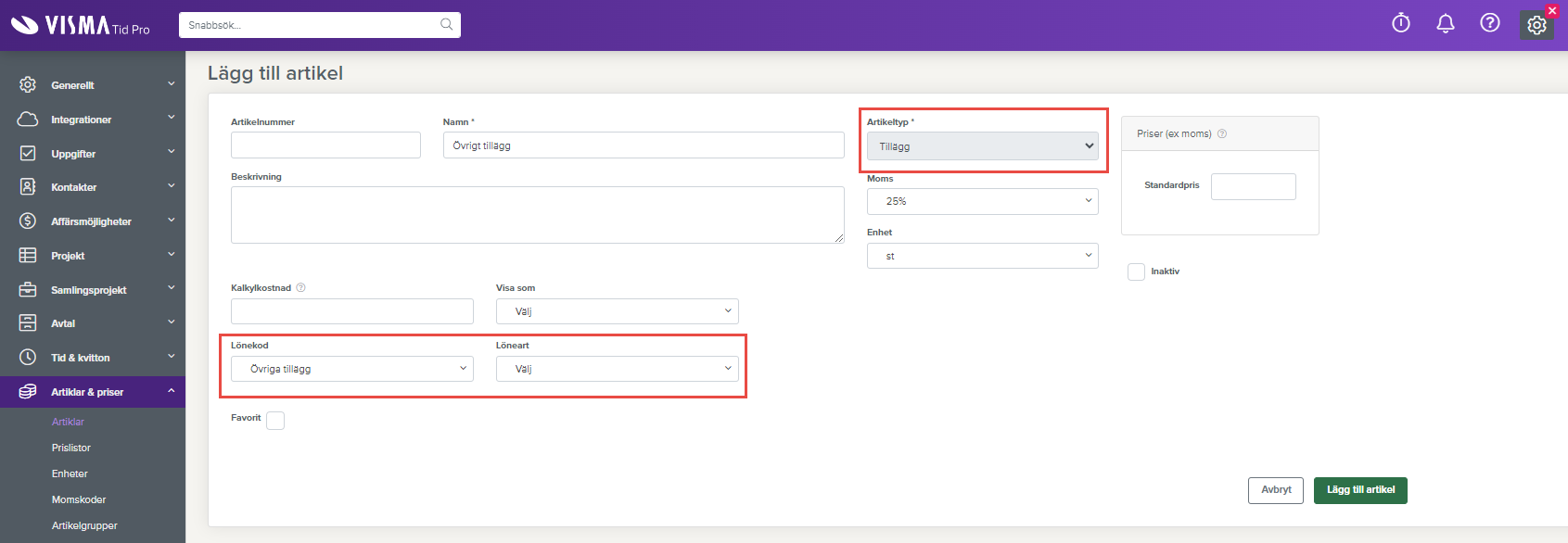The height and width of the screenshot is (543, 1568).
Task: Click into the Beskrivning text area
Action: point(537,215)
